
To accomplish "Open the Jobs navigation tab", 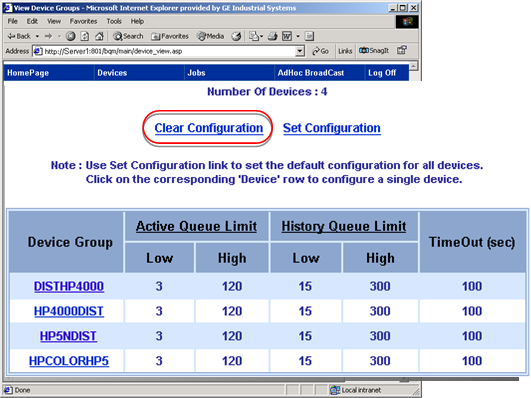I will (x=196, y=73).
